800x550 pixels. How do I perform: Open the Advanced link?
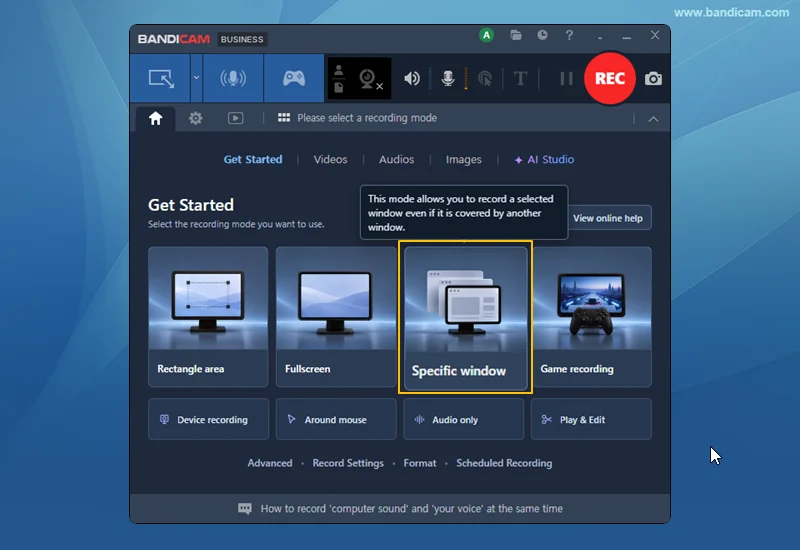tap(270, 463)
